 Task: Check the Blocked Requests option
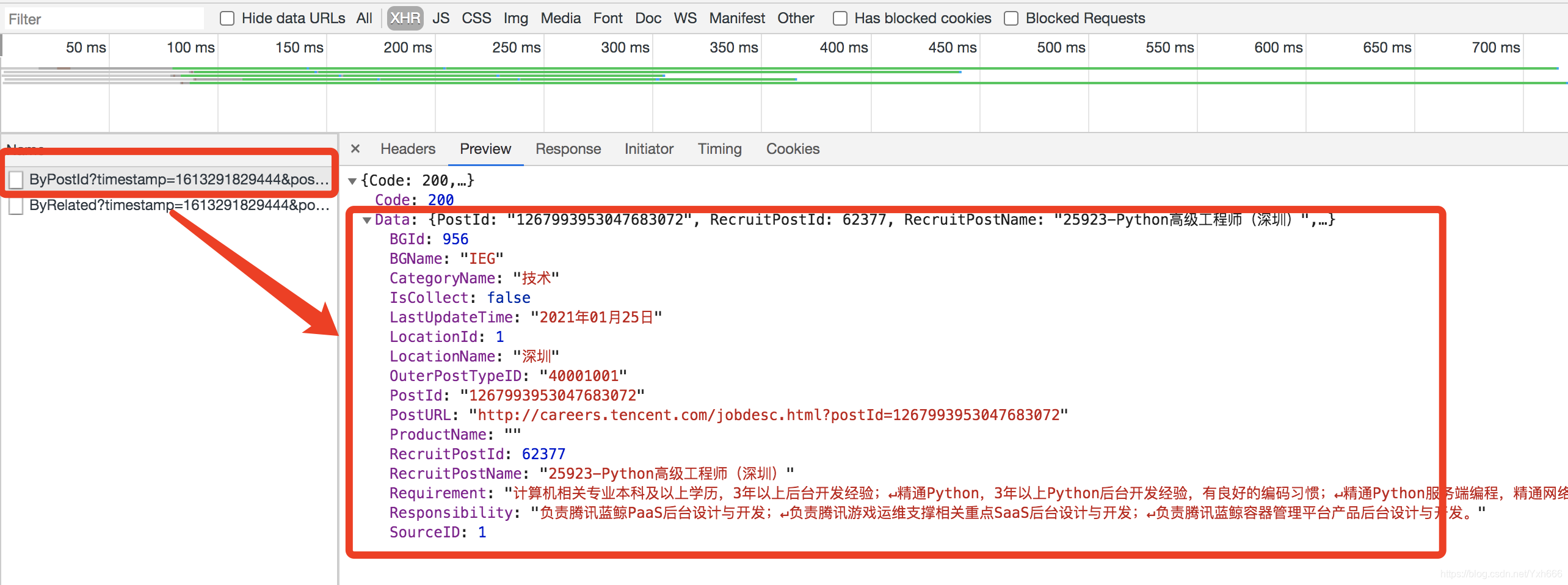point(1011,19)
